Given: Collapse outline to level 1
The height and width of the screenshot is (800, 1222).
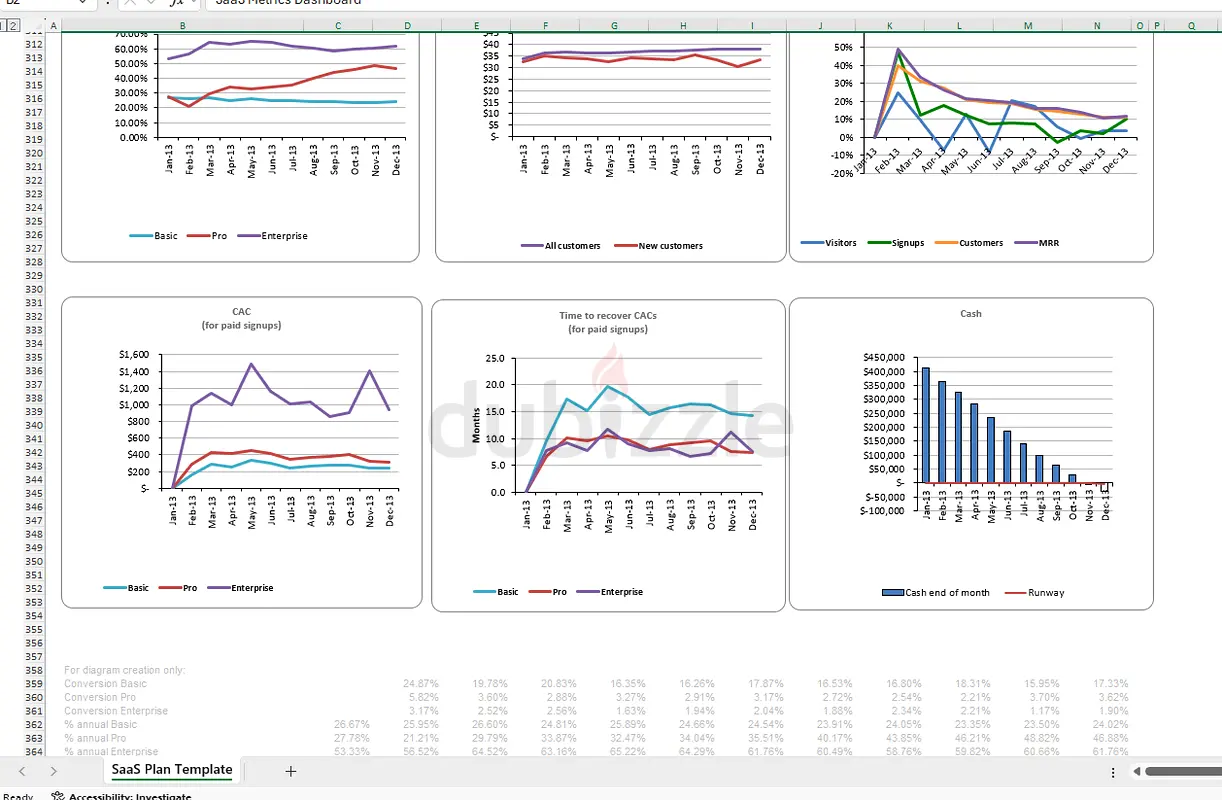Looking at the screenshot, I should pos(4,25).
